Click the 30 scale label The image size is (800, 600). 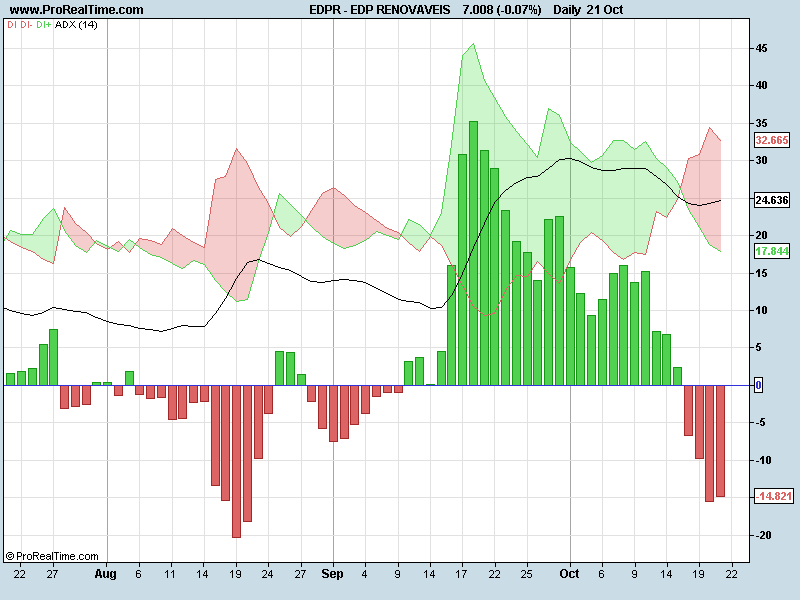[x=761, y=160]
